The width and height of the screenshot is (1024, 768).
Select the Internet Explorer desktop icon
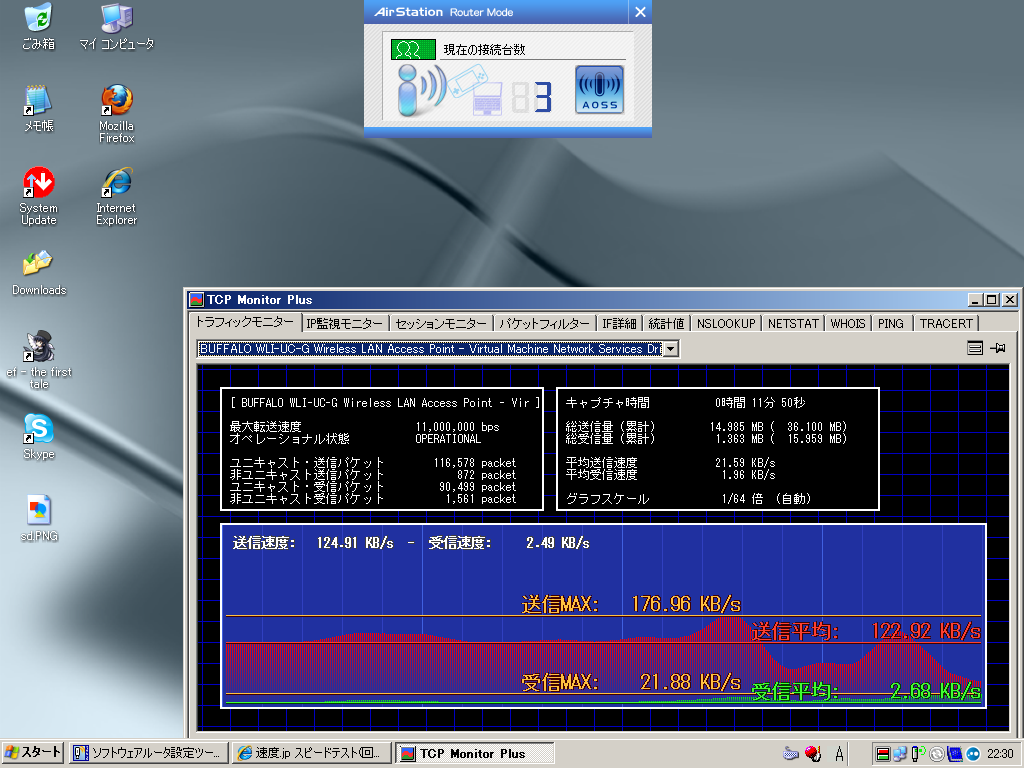[117, 196]
